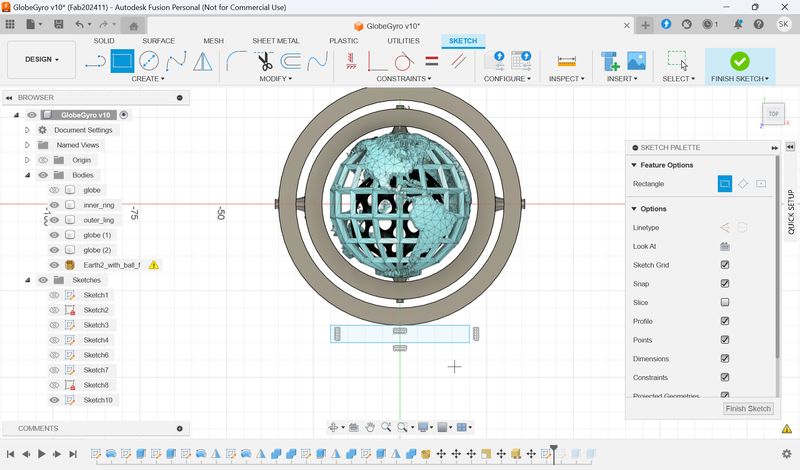Play the timeline
The image size is (800, 470).
coord(42,454)
